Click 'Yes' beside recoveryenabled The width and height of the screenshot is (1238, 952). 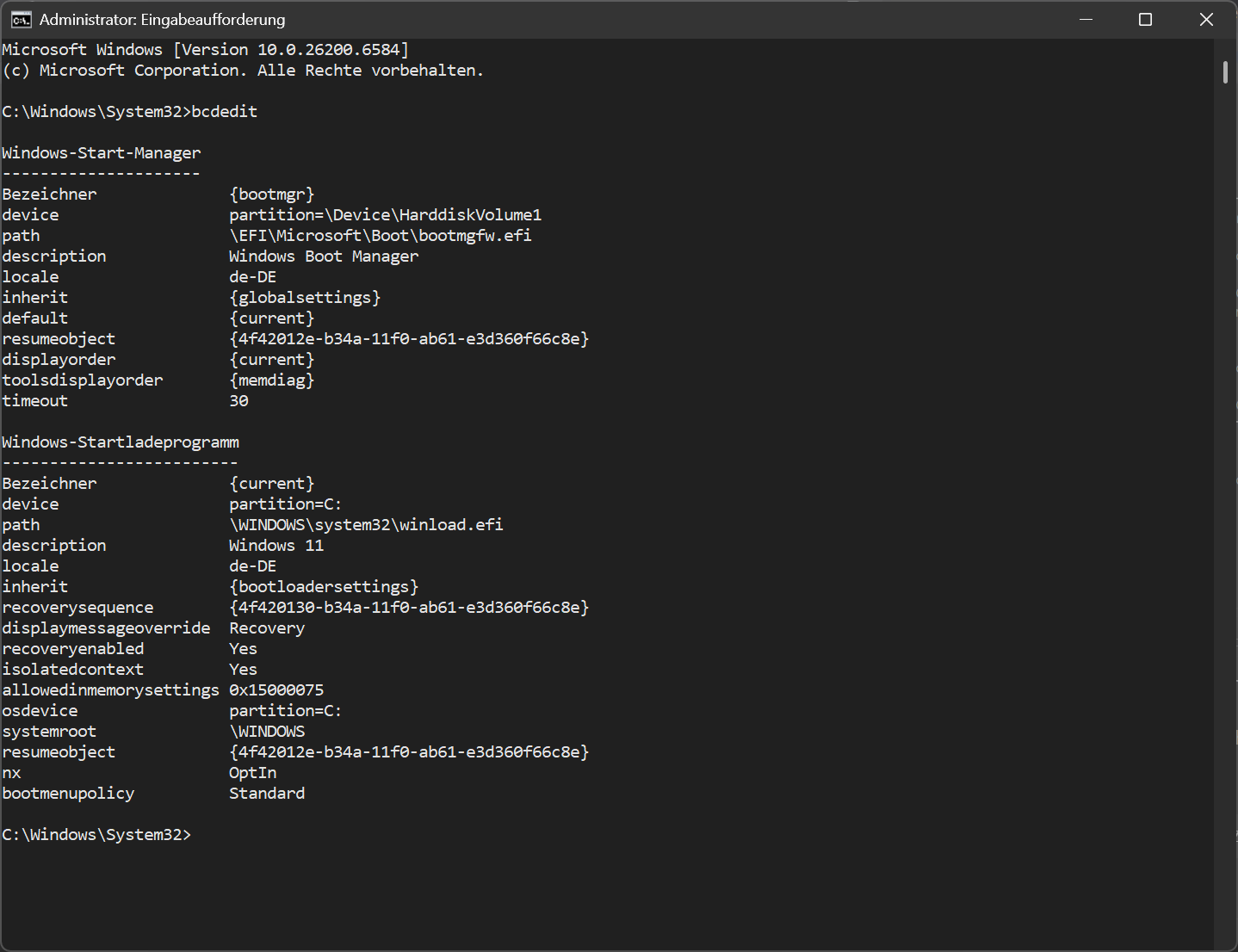point(243,649)
